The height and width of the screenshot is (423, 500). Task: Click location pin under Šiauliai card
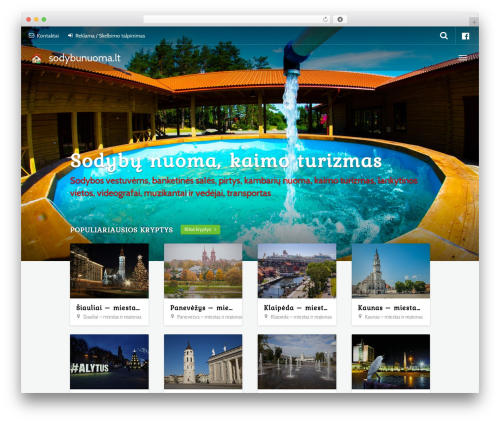pyautogui.click(x=78, y=316)
